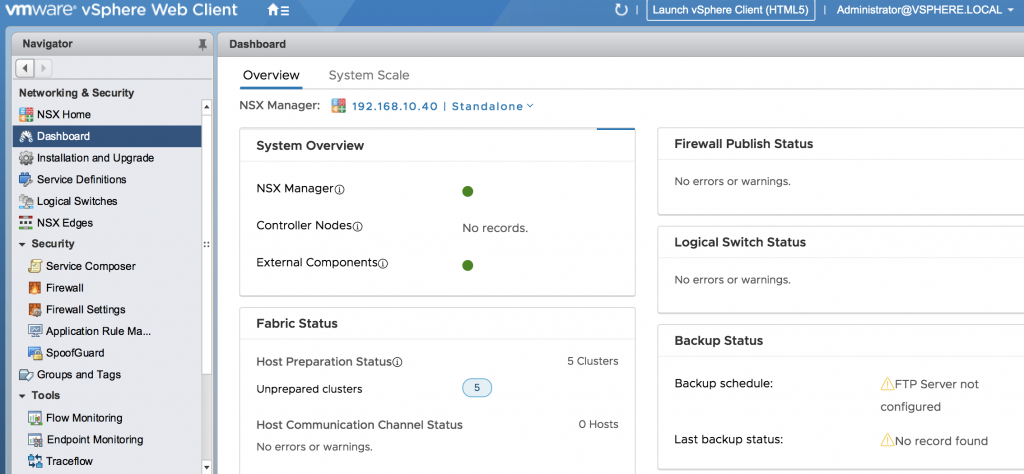Click 'FTP Server not configured' text
1024x474 pixels.
[x=930, y=396]
